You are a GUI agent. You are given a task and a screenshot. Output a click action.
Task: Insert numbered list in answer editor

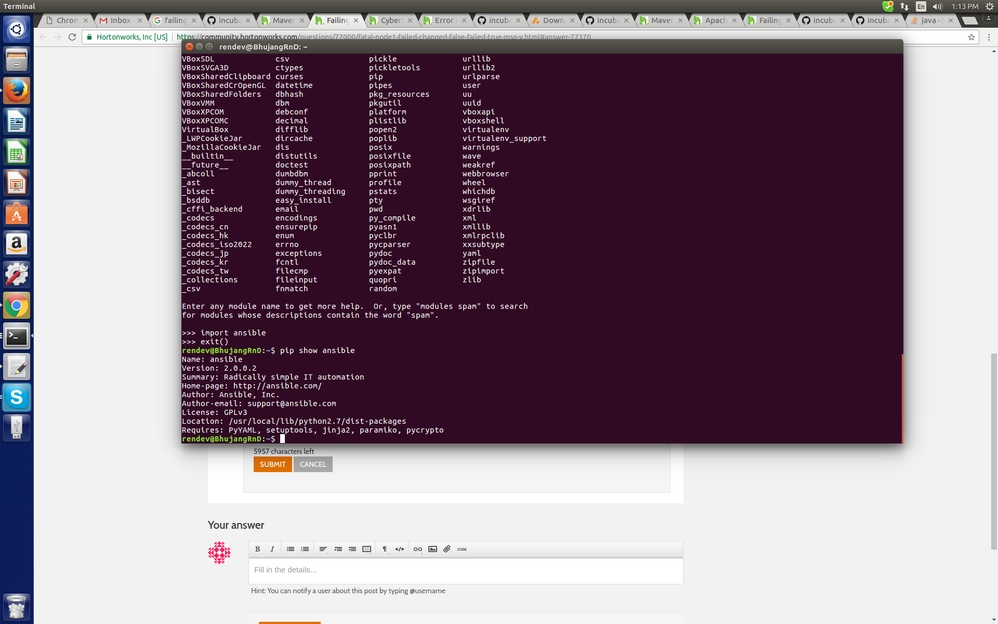click(305, 549)
